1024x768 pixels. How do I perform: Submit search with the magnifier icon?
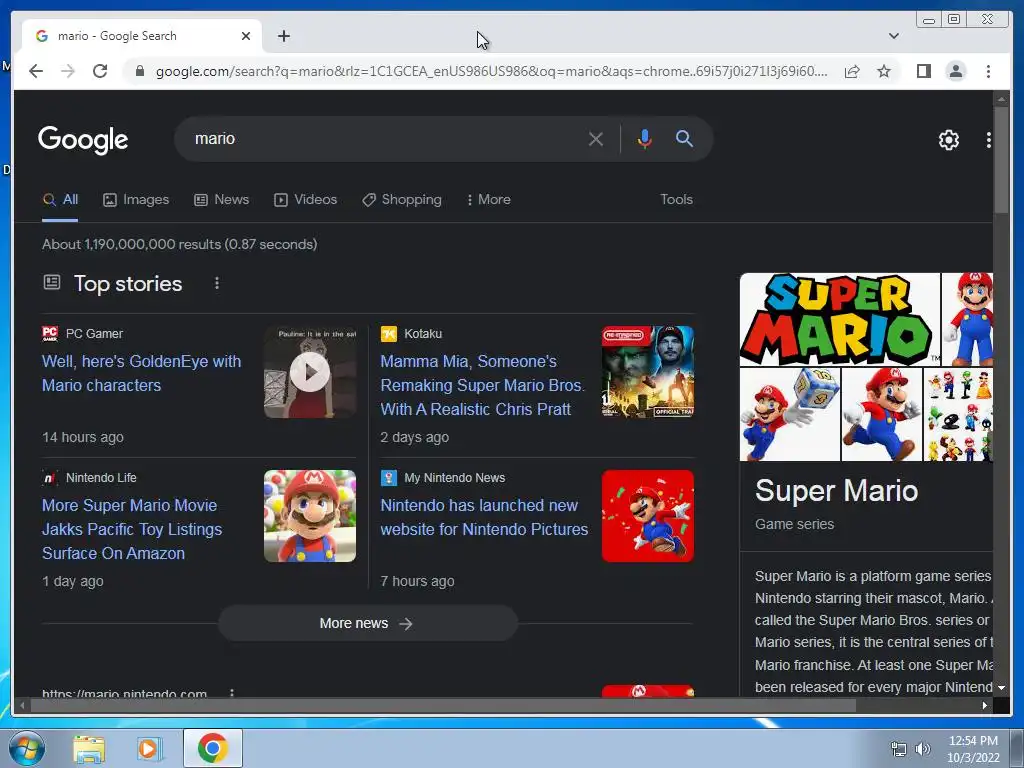[684, 138]
